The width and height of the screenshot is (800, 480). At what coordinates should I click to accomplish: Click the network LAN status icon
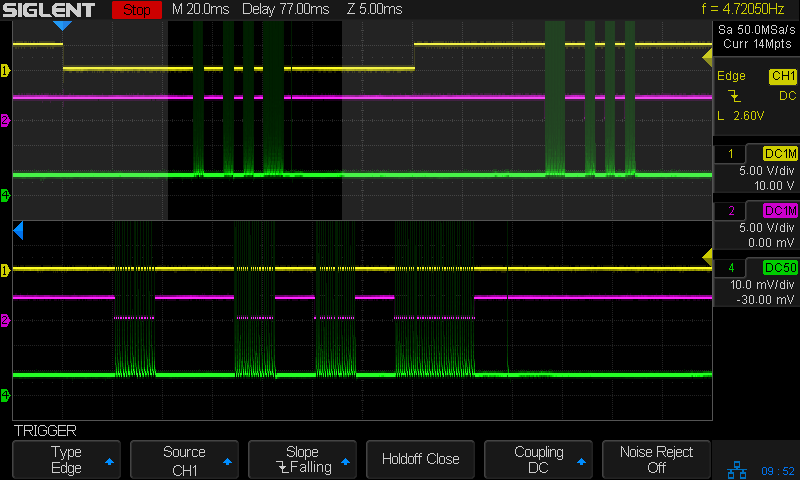coord(737,470)
